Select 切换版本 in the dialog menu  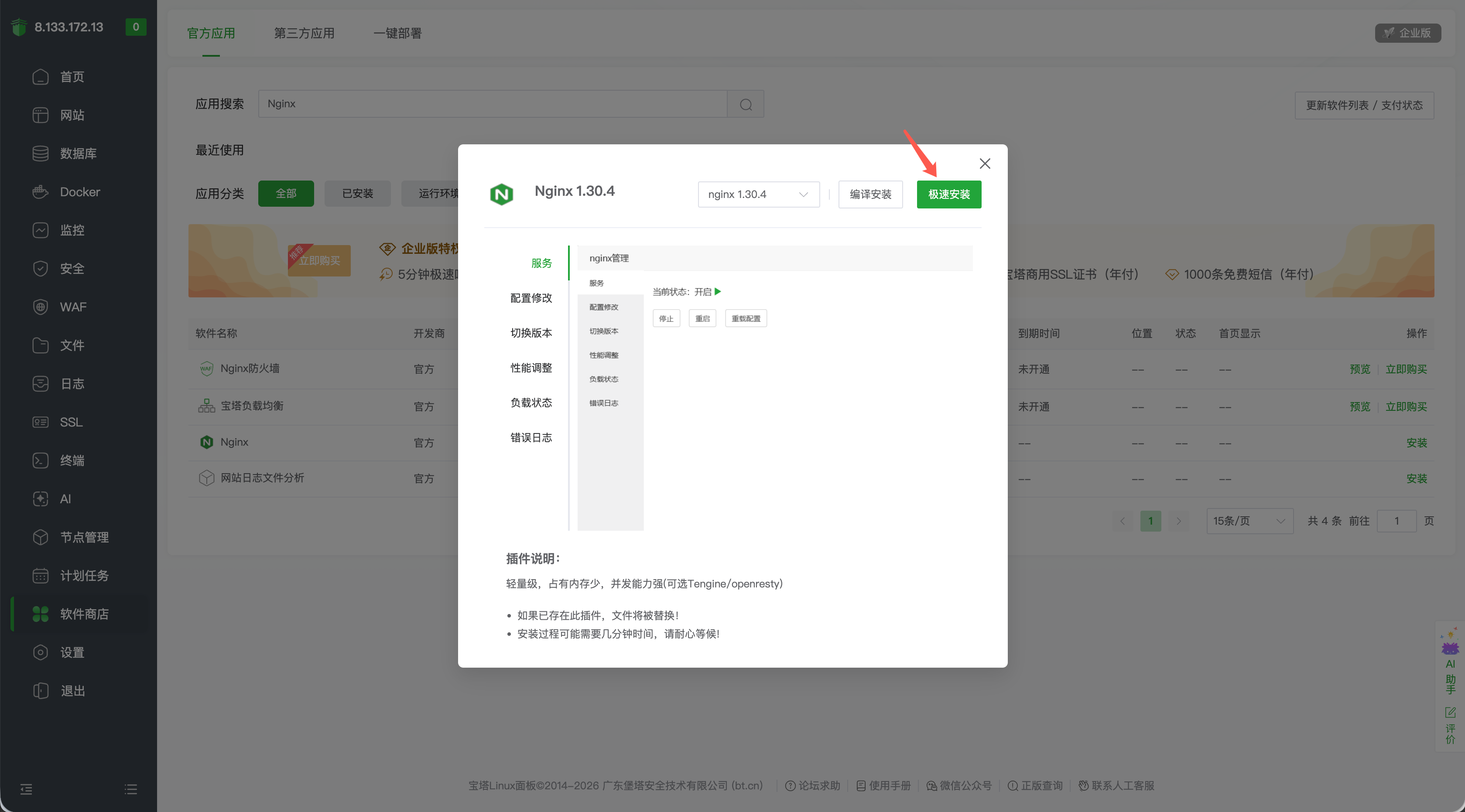point(531,333)
